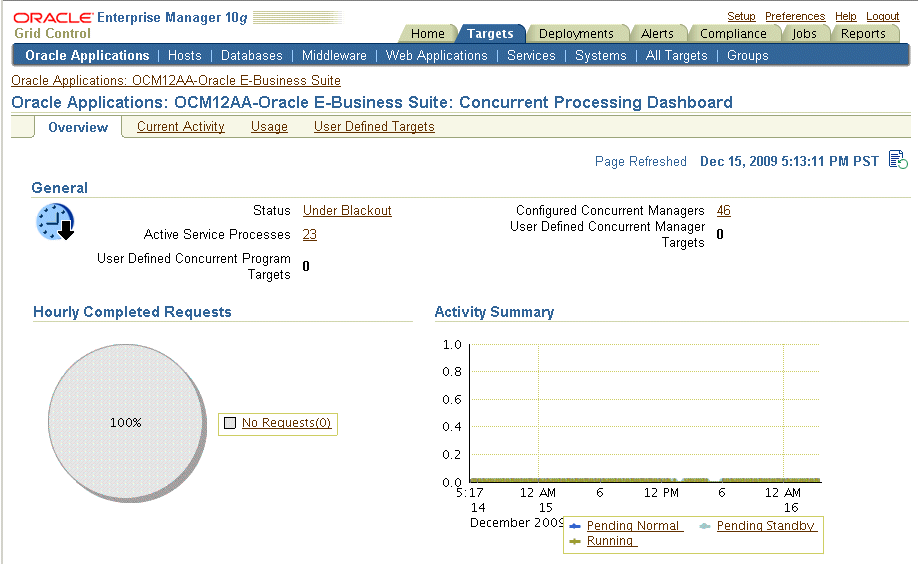This screenshot has width=918, height=564.
Task: Open the Help link
Action: click(845, 16)
